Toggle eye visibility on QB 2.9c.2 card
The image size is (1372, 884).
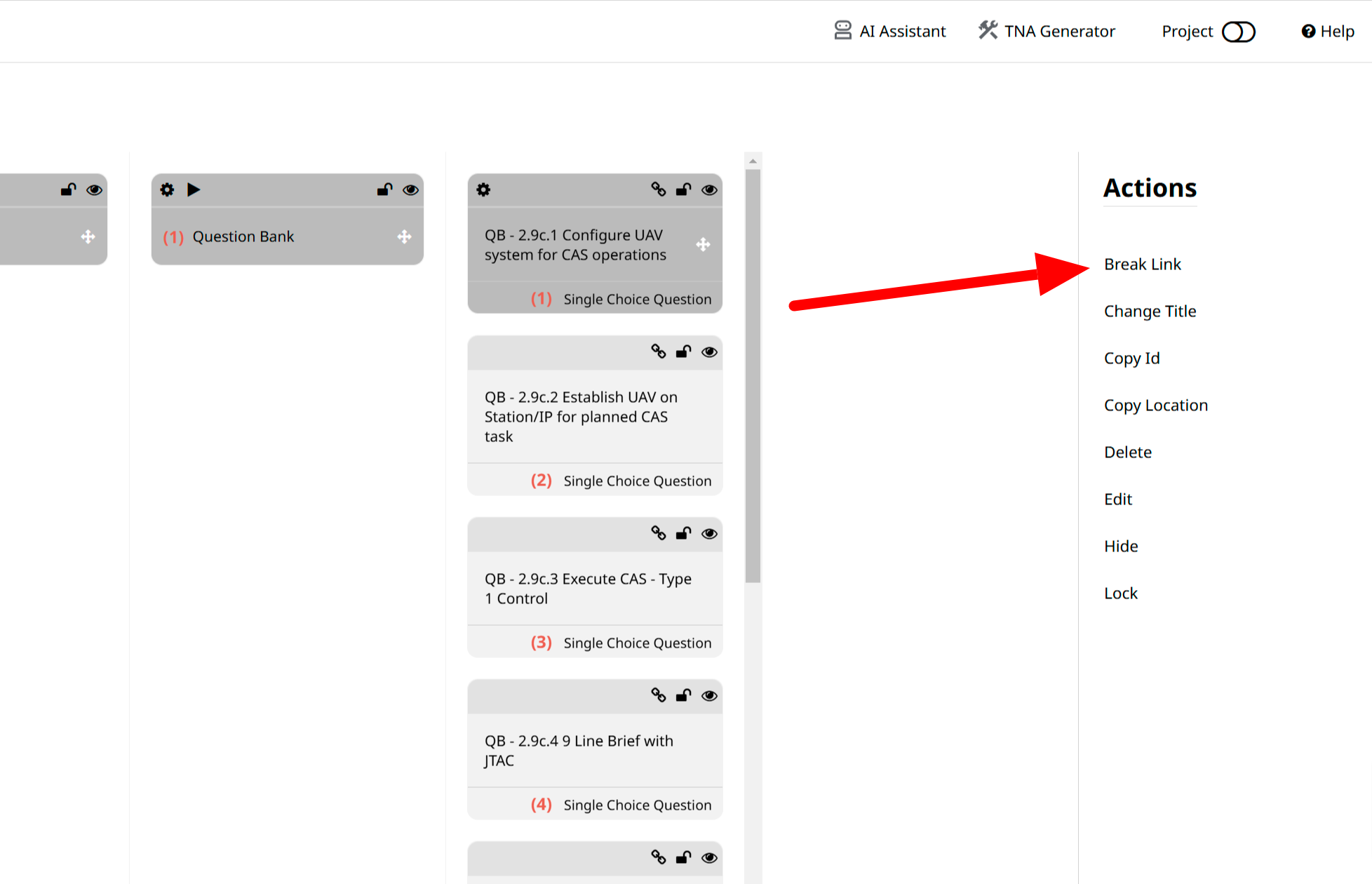point(709,351)
